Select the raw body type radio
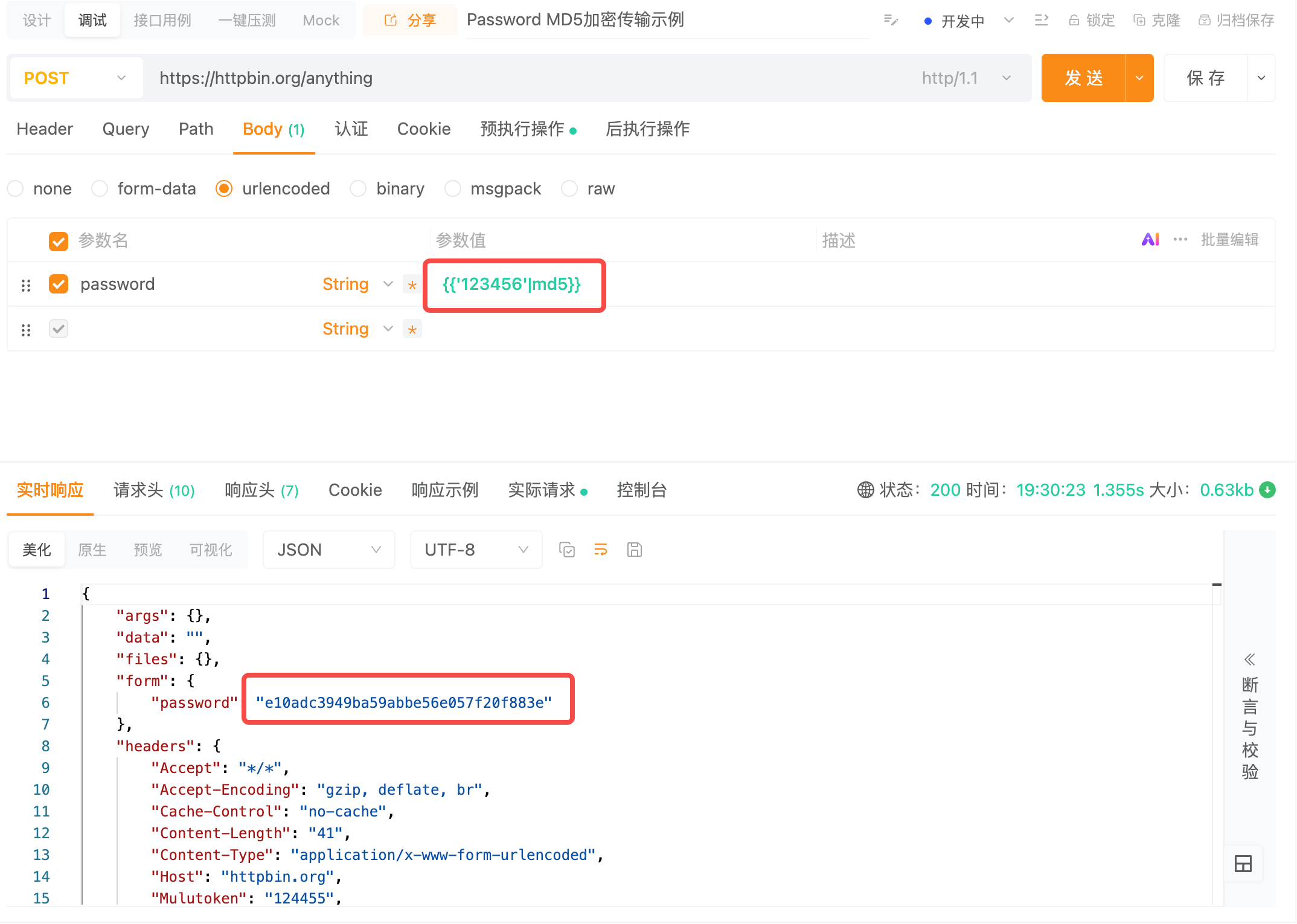 tap(569, 189)
